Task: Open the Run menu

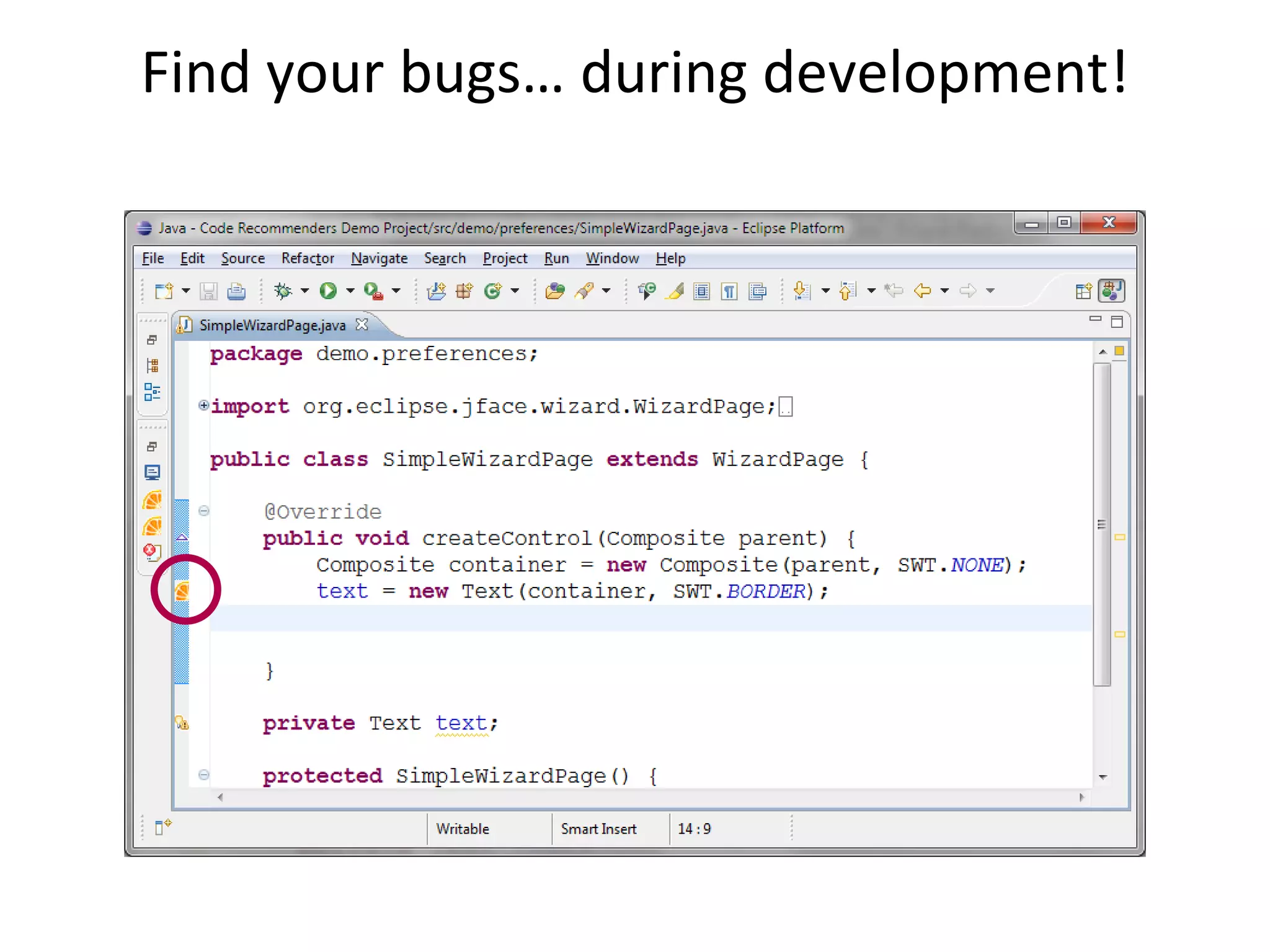Action: pos(557,258)
